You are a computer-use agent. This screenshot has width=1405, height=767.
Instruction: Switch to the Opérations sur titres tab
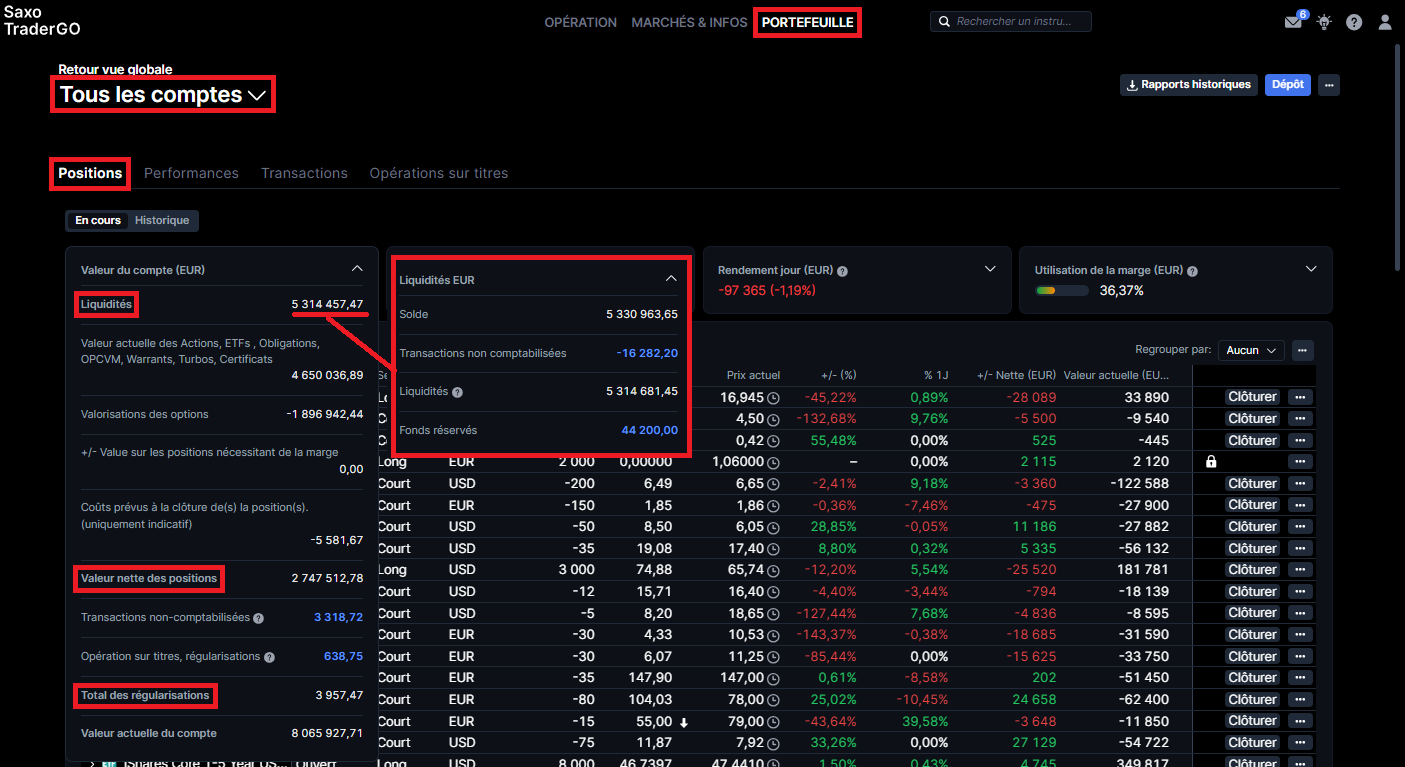(x=439, y=173)
